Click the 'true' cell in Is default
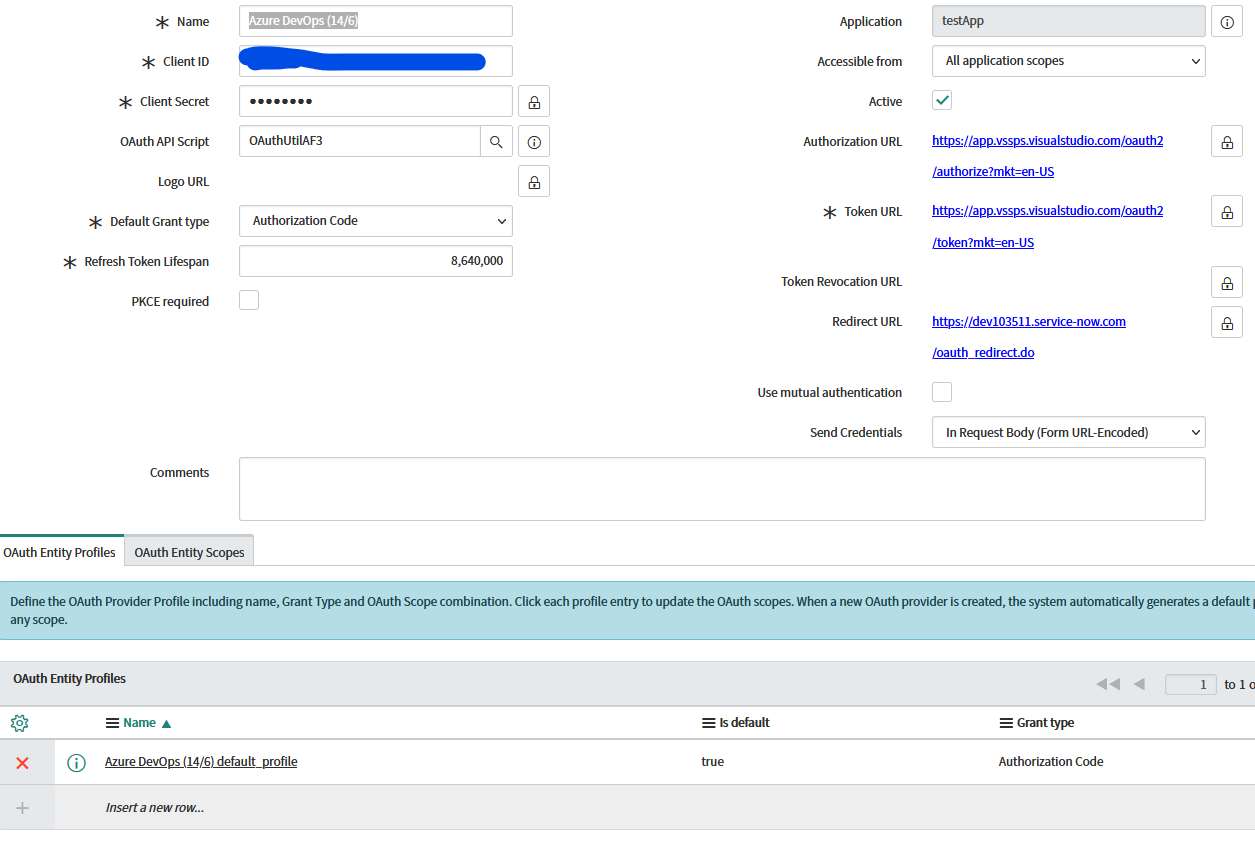The height and width of the screenshot is (857, 1255). pos(712,762)
